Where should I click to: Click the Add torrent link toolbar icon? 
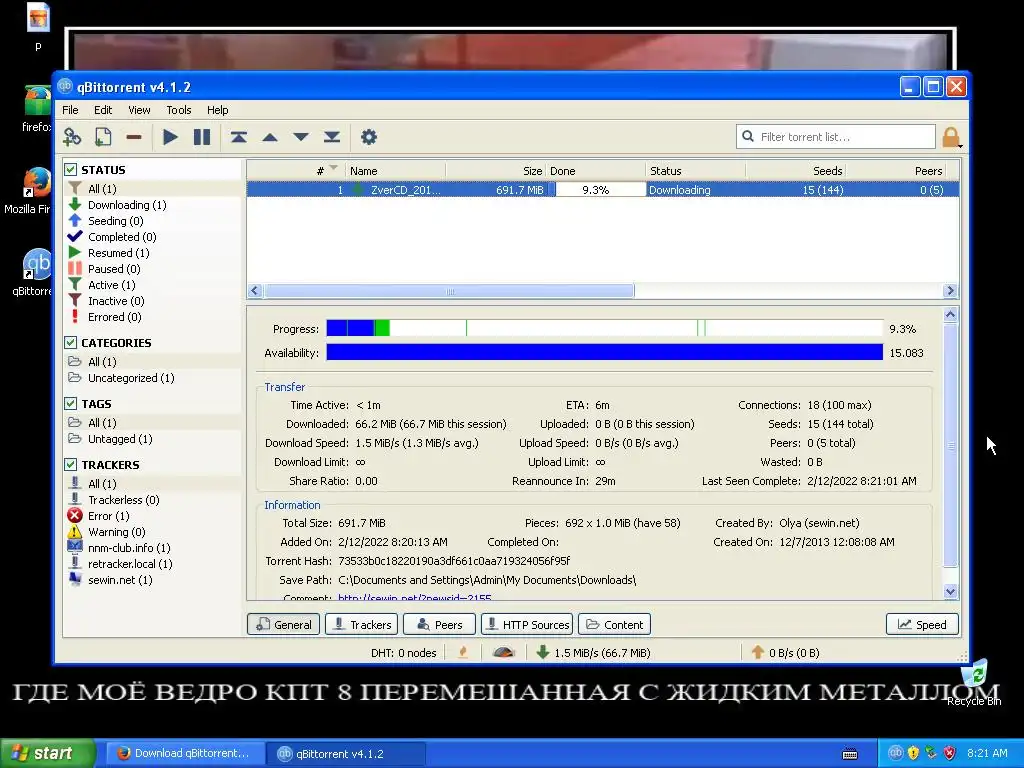point(72,137)
